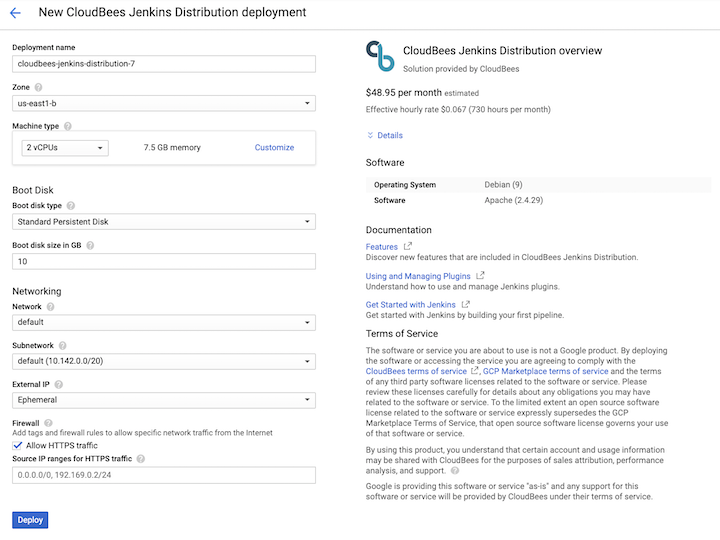720x540 pixels.
Task: Open the Boot disk type dropdown
Action: coord(164,222)
